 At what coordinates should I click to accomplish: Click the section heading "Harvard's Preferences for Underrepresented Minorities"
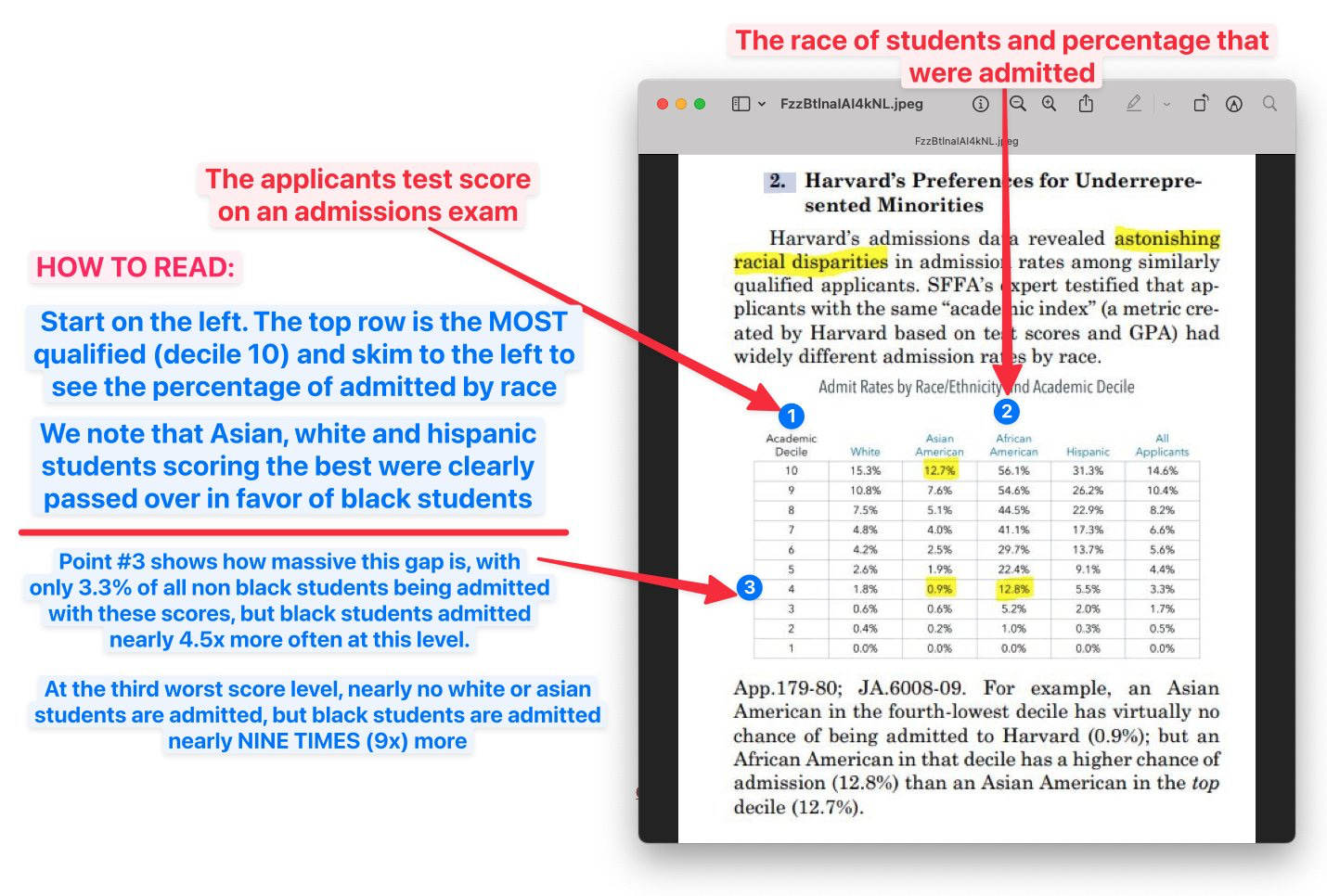point(1002,192)
